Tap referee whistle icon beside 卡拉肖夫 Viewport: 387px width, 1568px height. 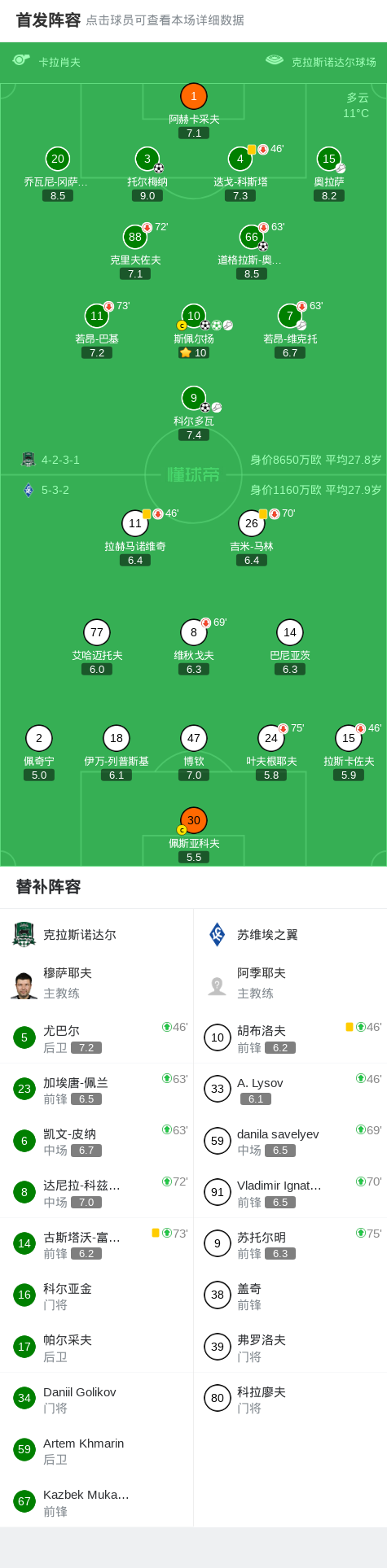tap(21, 61)
